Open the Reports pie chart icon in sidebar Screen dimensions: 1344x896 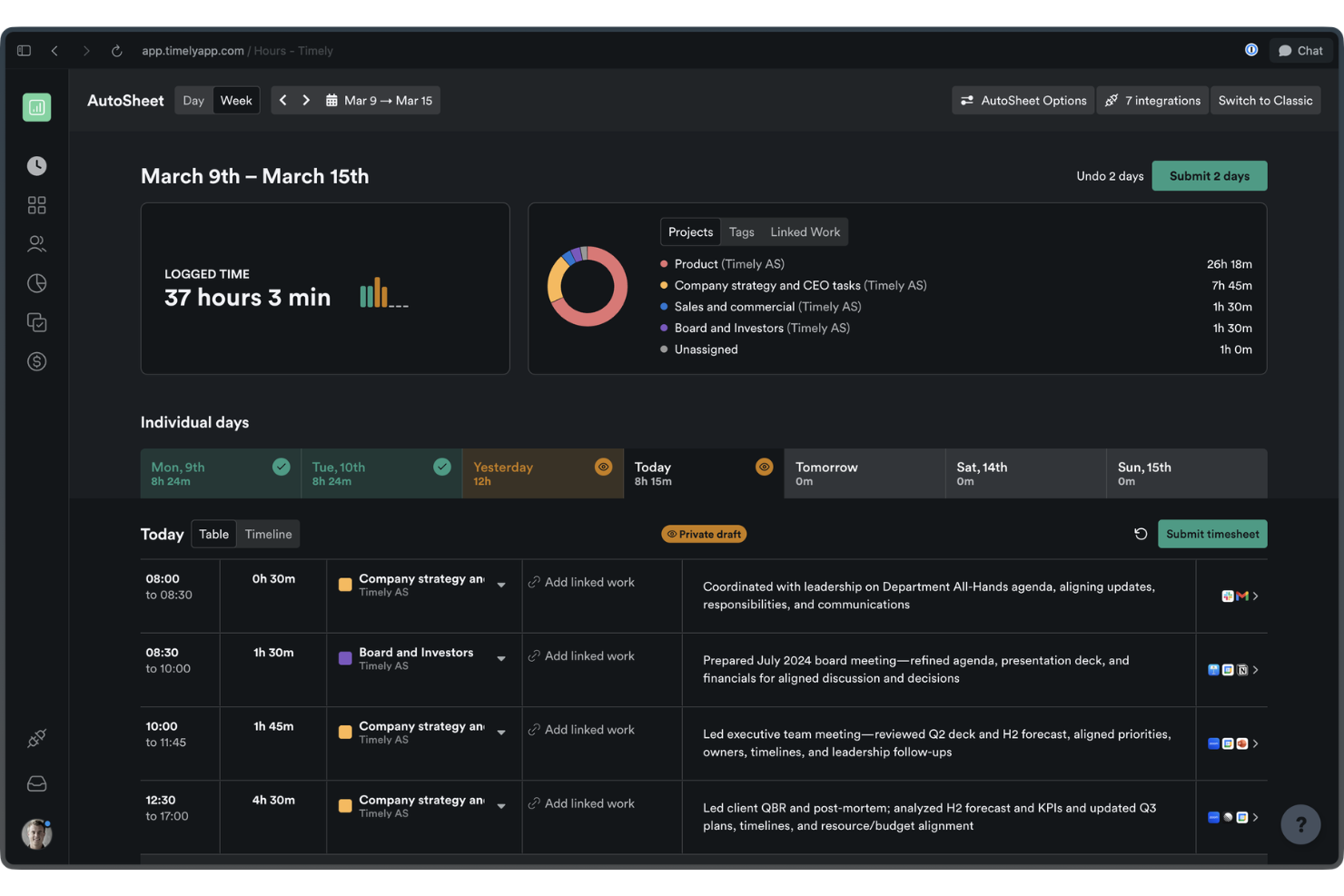[36, 283]
